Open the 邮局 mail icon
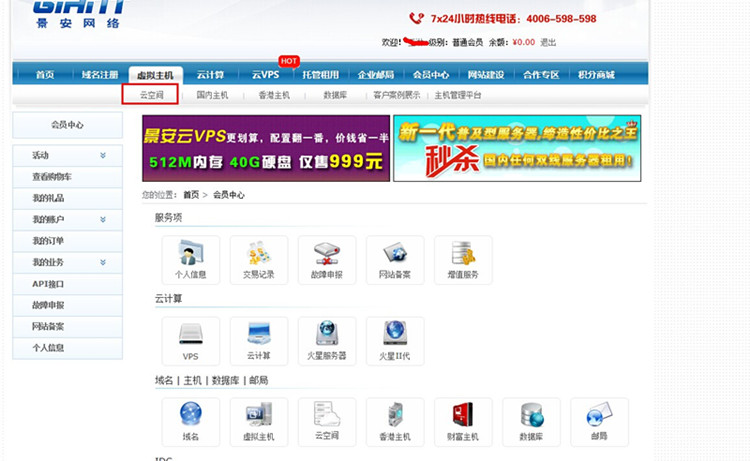 click(599, 421)
